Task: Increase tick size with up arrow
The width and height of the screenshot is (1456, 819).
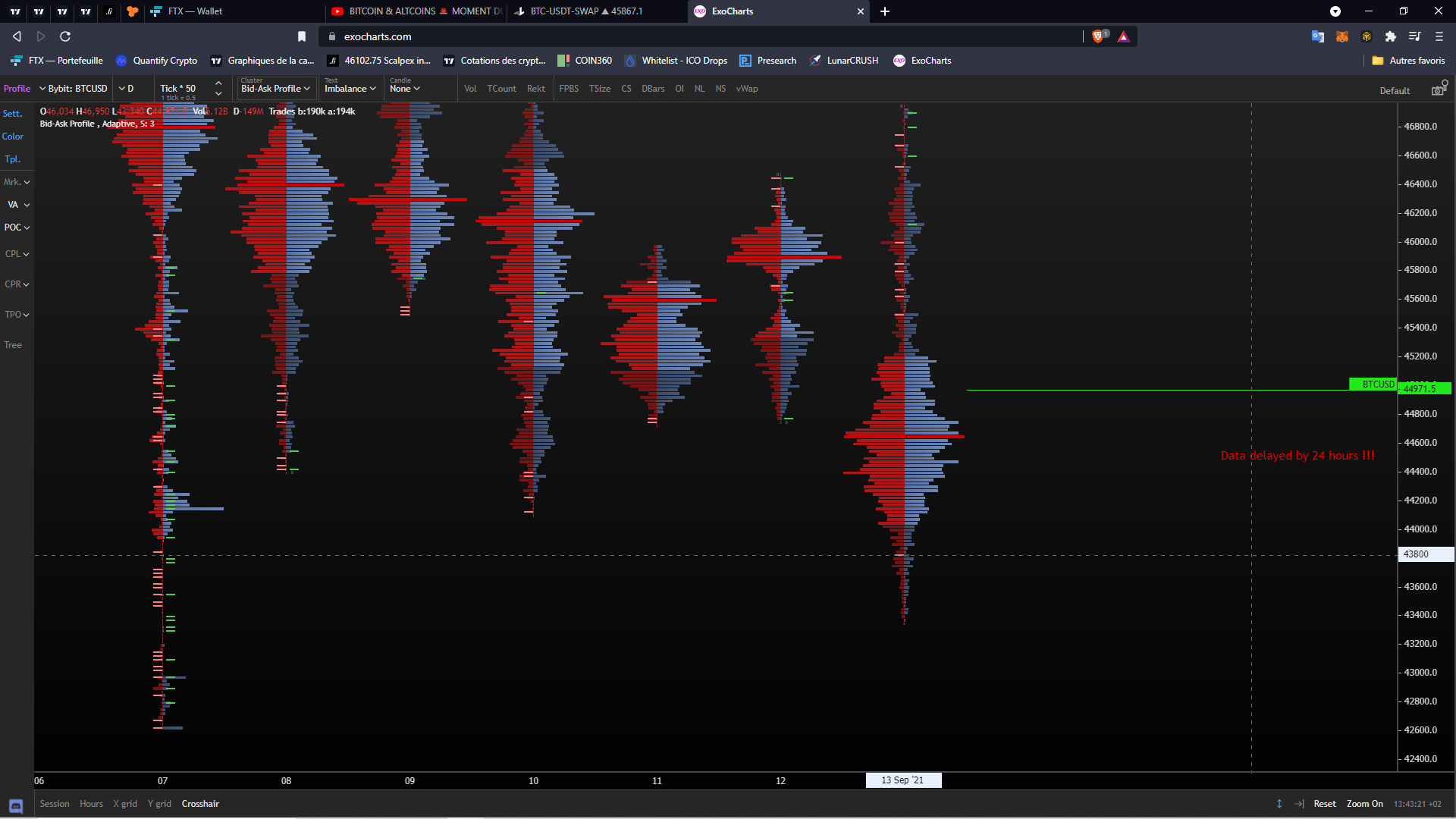Action: pos(218,83)
